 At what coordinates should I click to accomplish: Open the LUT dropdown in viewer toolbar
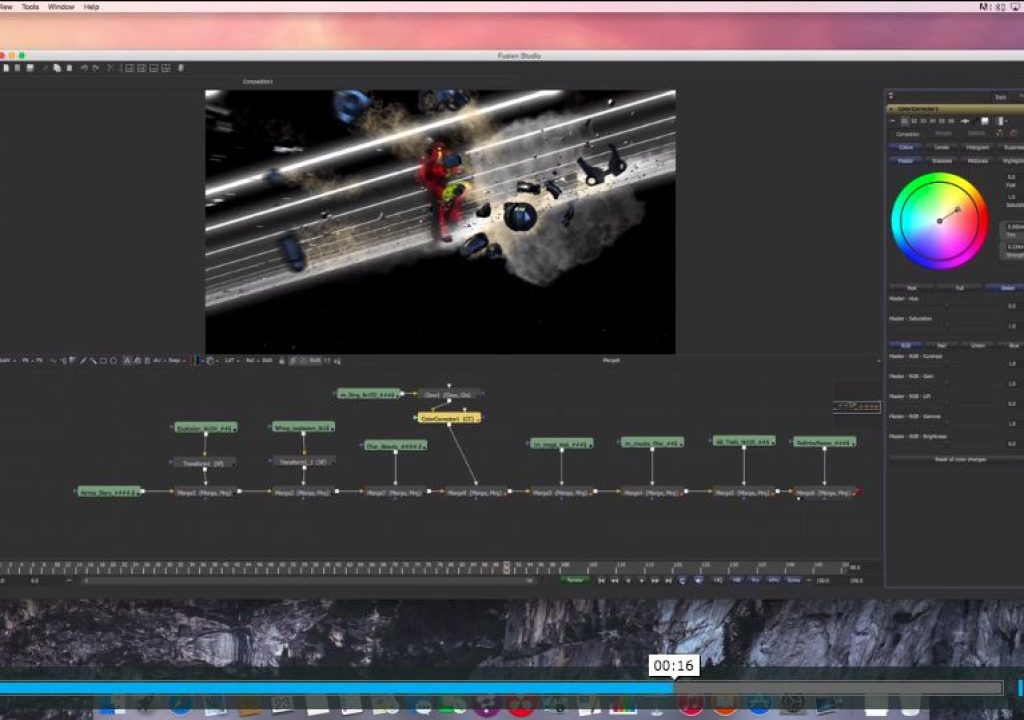[231, 361]
